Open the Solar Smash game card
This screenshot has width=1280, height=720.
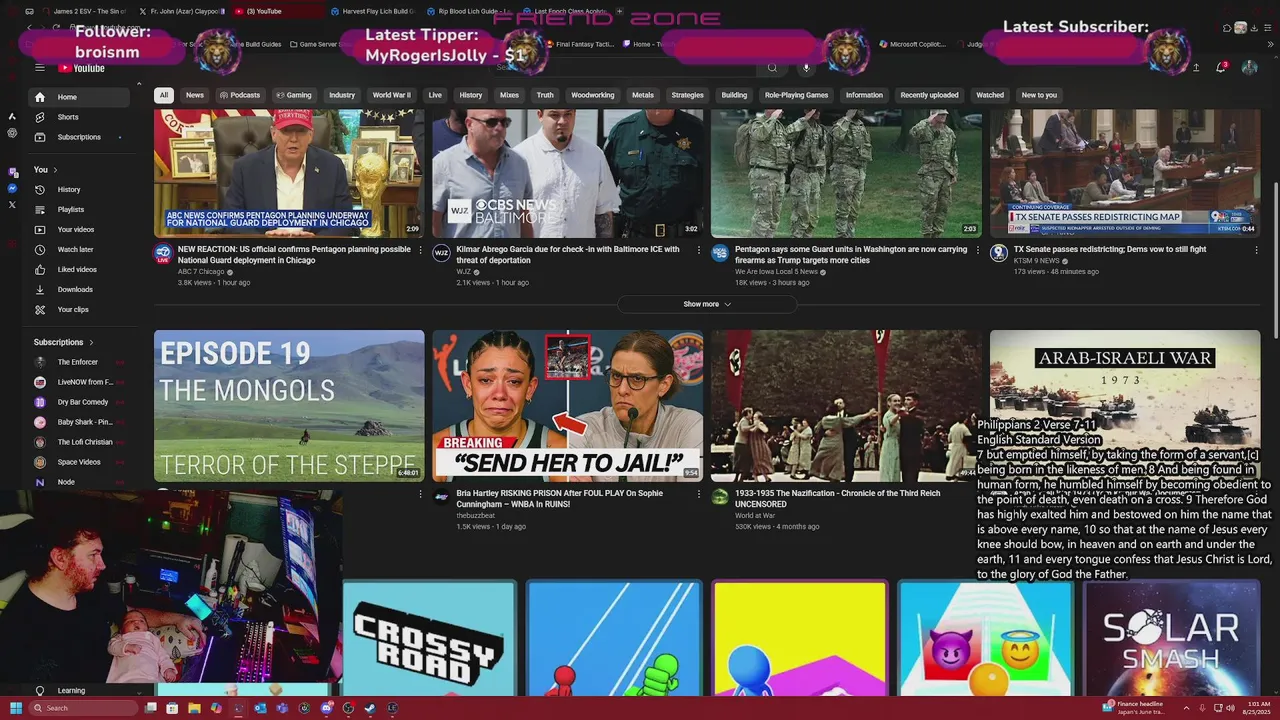(1171, 639)
